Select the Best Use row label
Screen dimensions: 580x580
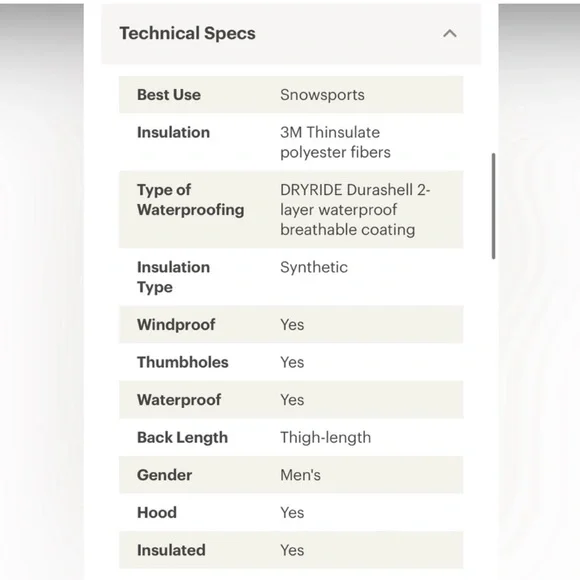pos(169,95)
